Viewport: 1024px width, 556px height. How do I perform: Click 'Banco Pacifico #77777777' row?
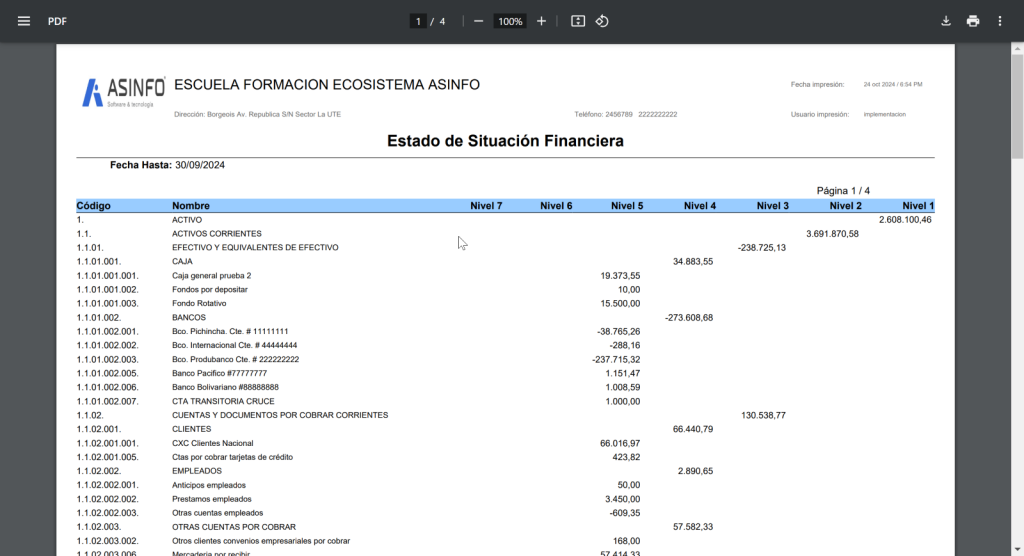click(219, 374)
